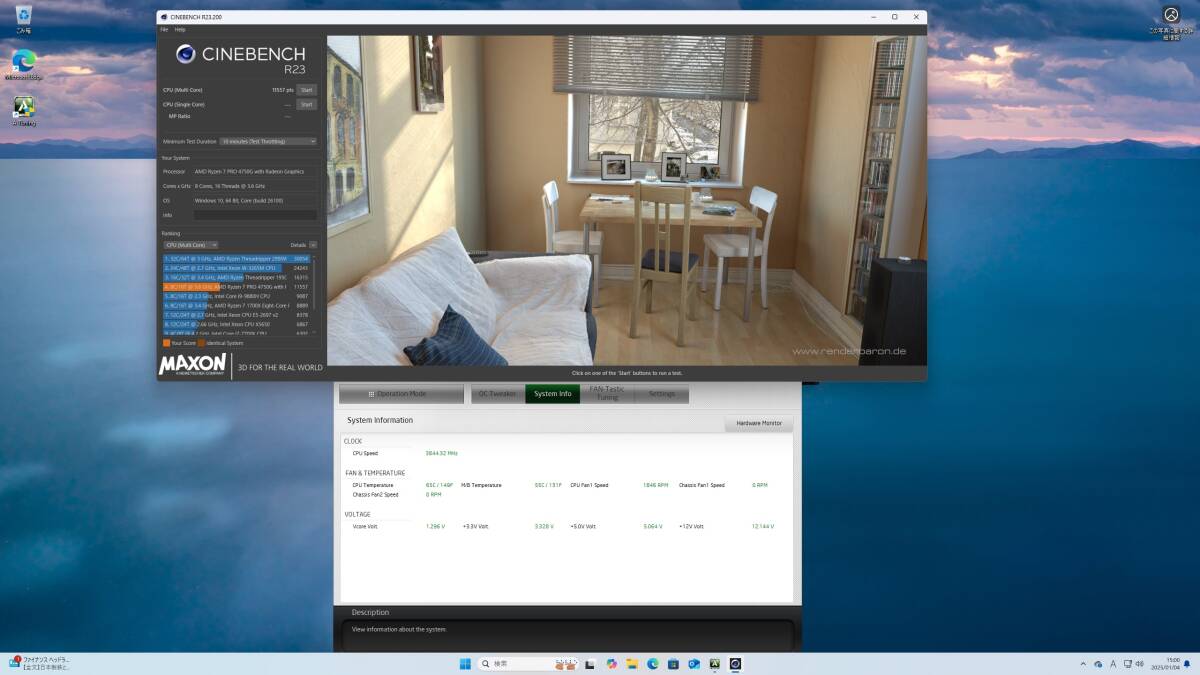Viewport: 1200px width, 675px height.
Task: Show hidden system tray icons
Action: 1084,664
